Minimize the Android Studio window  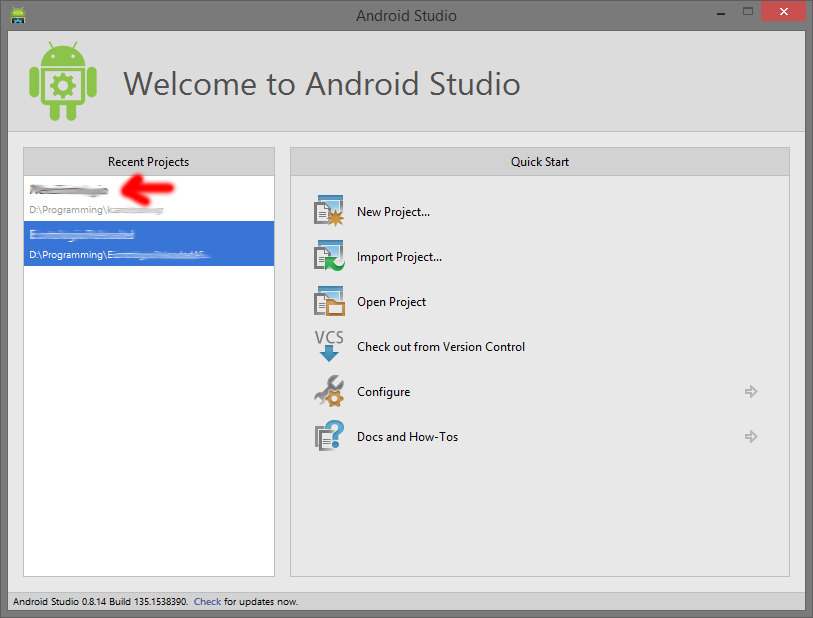coord(721,12)
